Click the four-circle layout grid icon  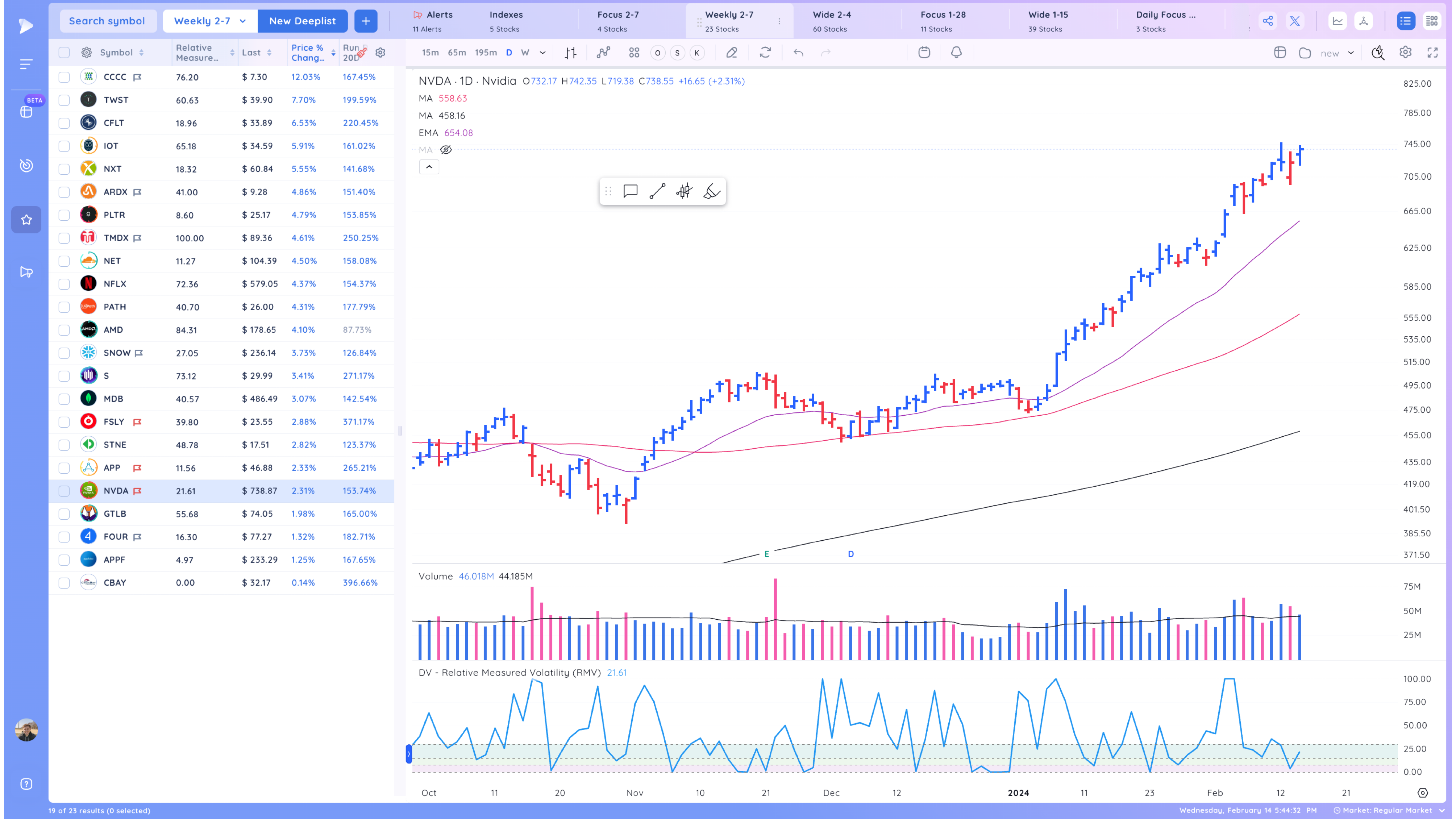click(634, 53)
